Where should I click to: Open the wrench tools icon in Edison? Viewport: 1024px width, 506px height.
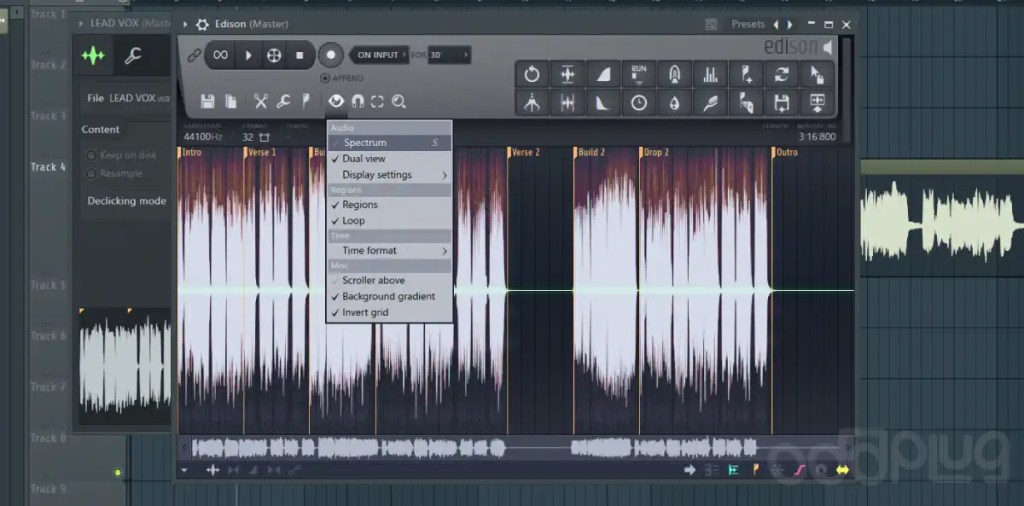click(x=283, y=101)
